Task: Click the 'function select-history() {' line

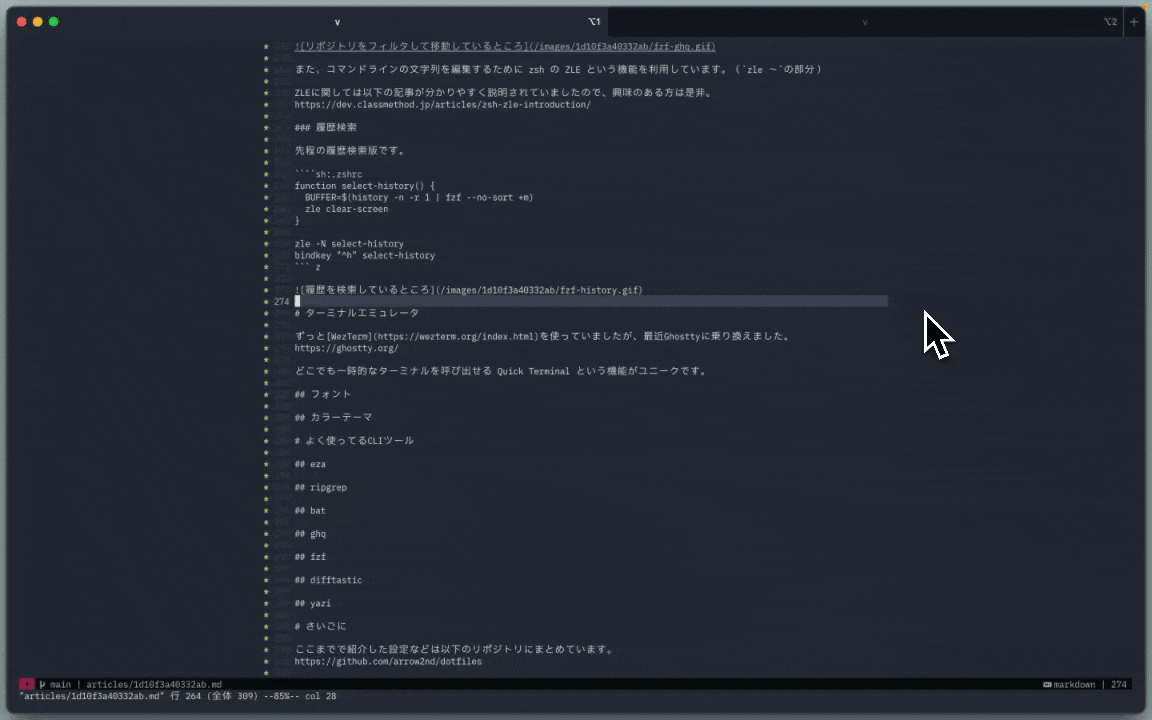Action: coord(364,186)
